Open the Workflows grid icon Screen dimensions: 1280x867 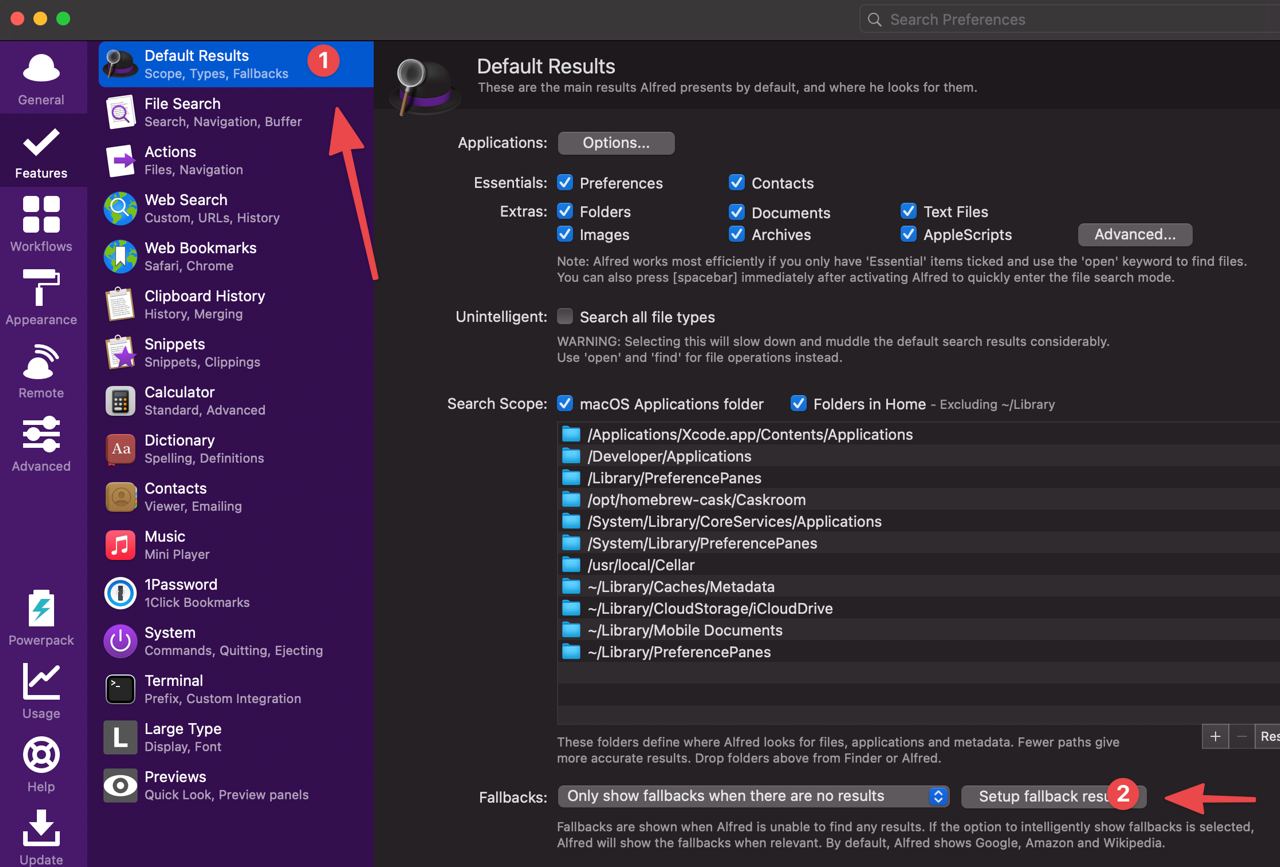41,215
